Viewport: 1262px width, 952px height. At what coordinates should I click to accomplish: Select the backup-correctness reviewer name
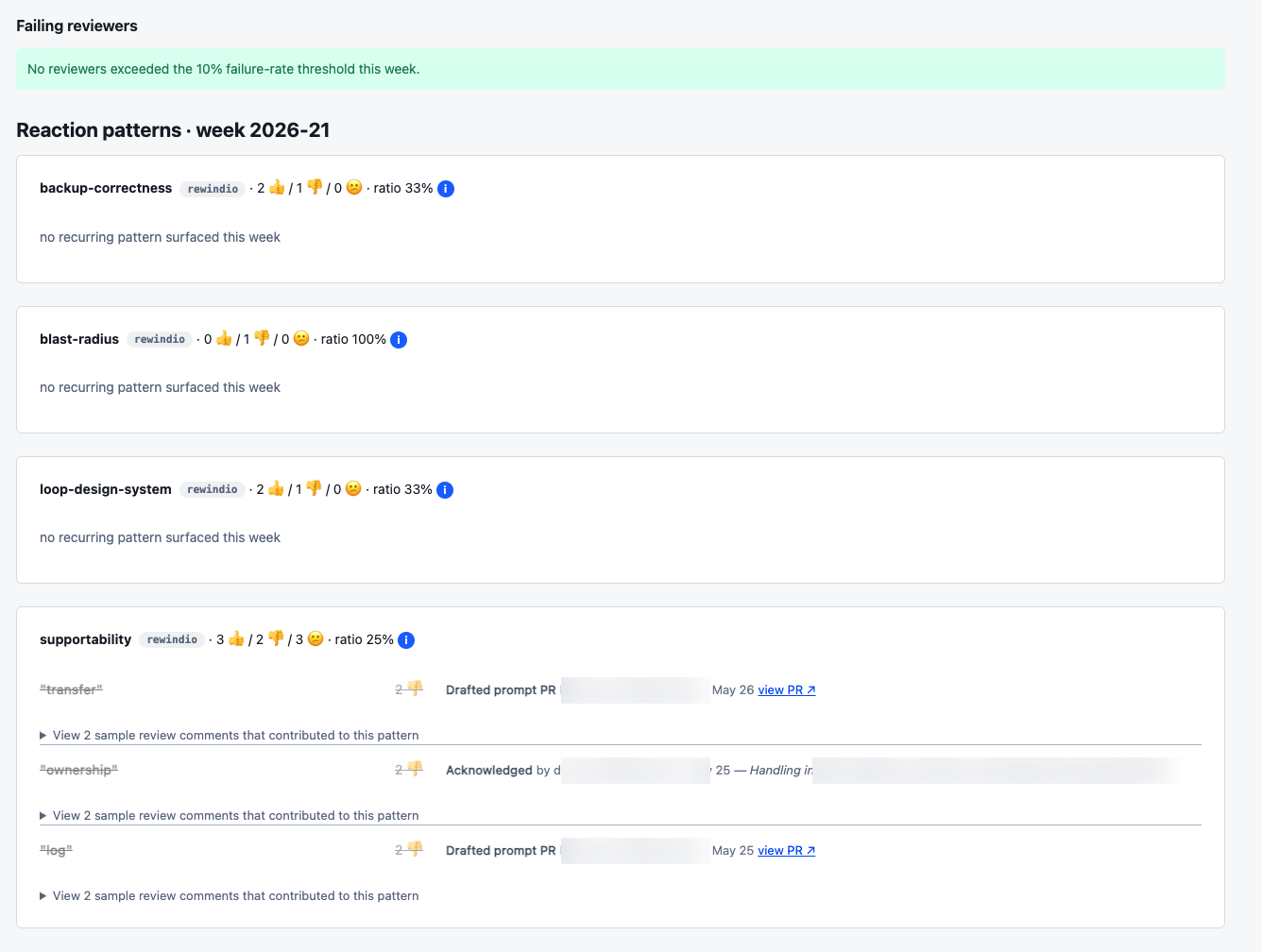(106, 188)
